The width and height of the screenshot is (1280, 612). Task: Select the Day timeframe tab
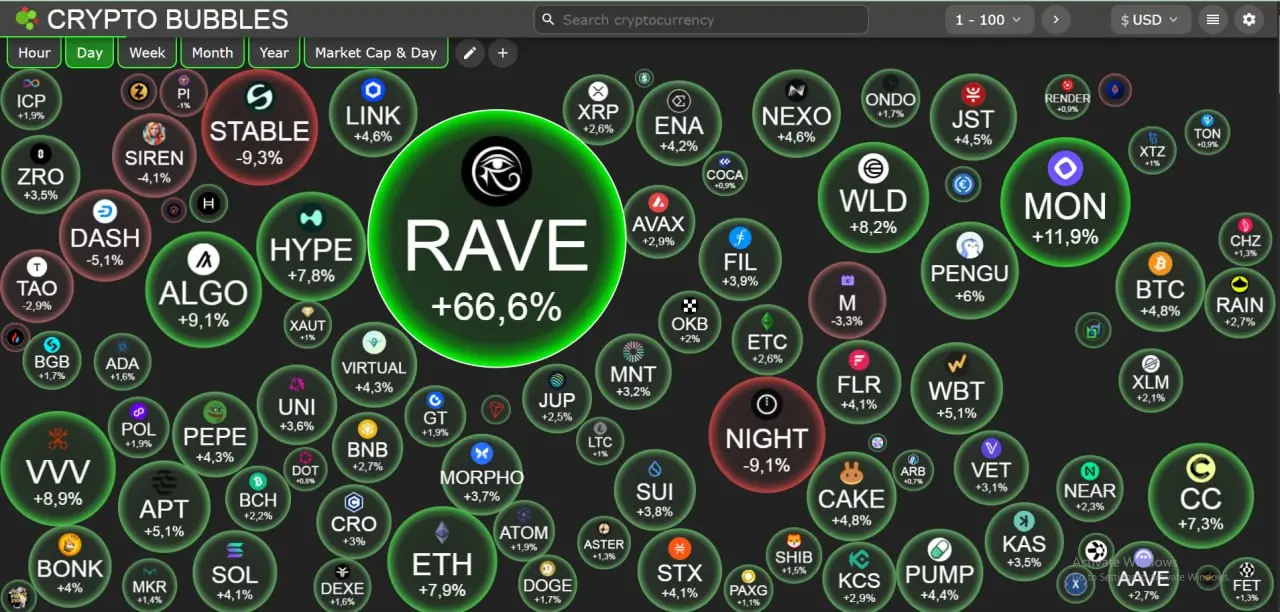pyautogui.click(x=90, y=53)
